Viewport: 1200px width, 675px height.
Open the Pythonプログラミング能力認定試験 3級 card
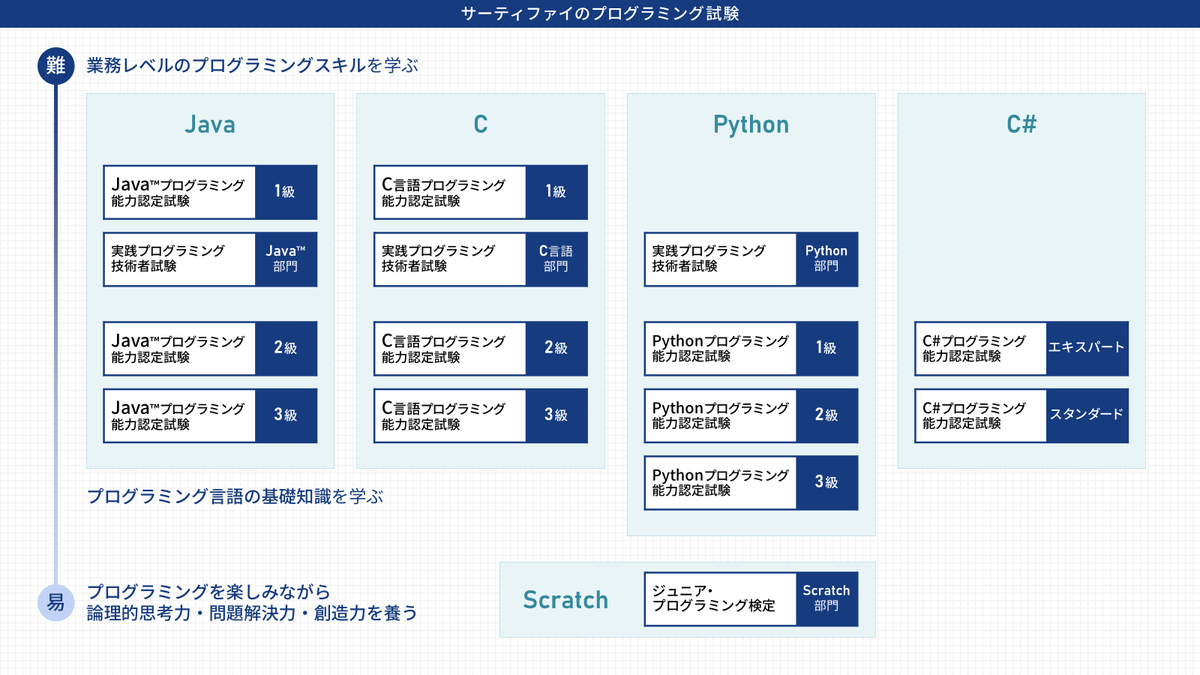coord(751,482)
